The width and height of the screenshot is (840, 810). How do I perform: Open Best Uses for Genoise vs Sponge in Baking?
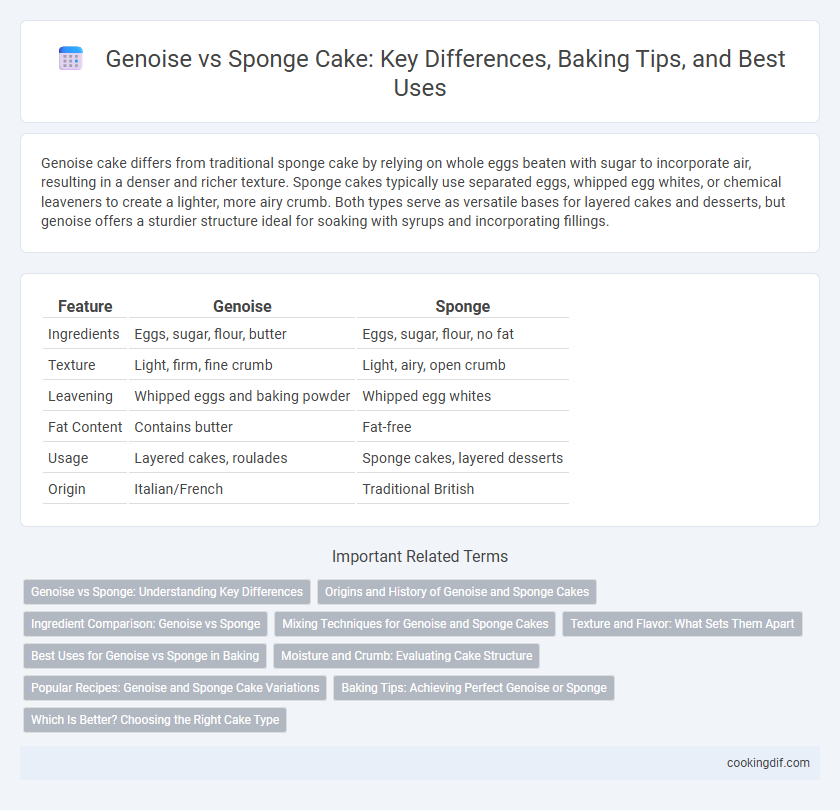click(x=145, y=656)
